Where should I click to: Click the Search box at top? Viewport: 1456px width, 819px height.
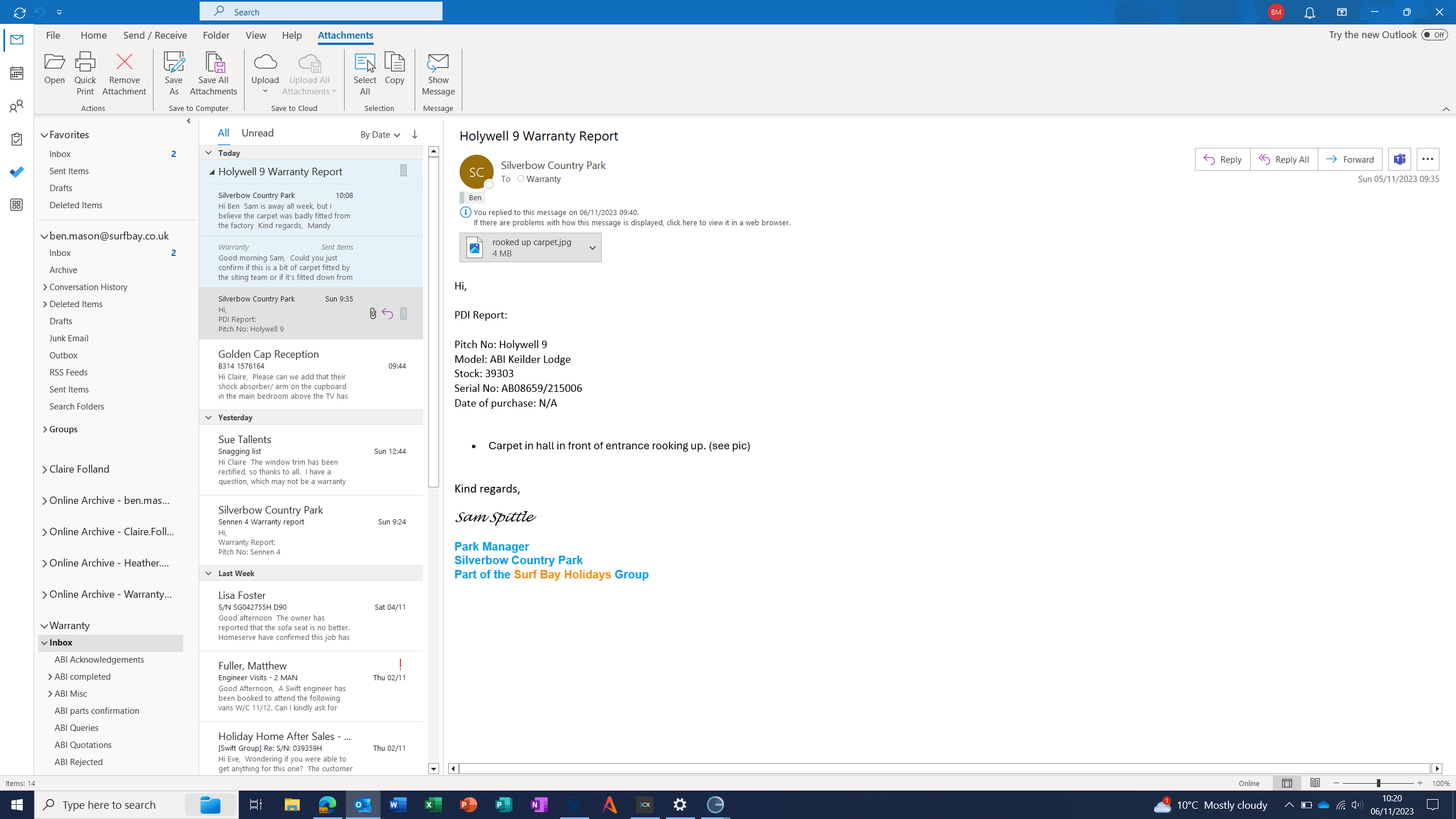click(321, 11)
